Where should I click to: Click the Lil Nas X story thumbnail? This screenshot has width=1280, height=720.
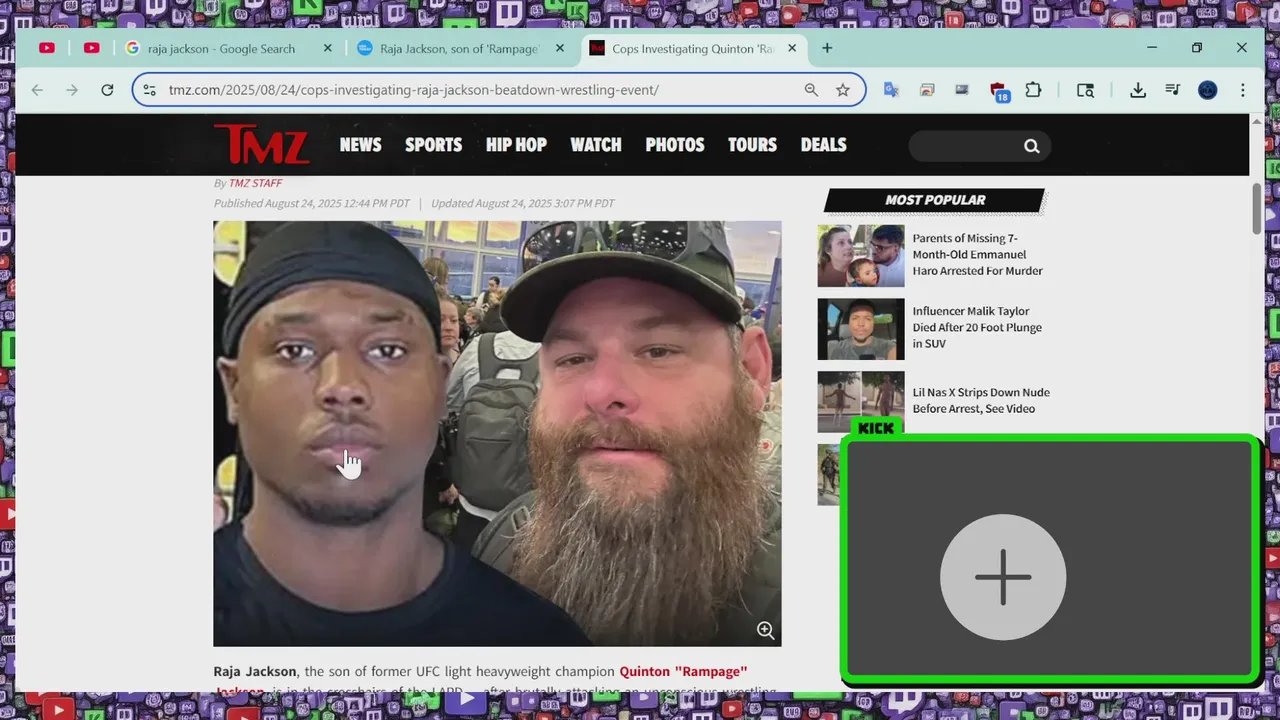pyautogui.click(x=861, y=402)
